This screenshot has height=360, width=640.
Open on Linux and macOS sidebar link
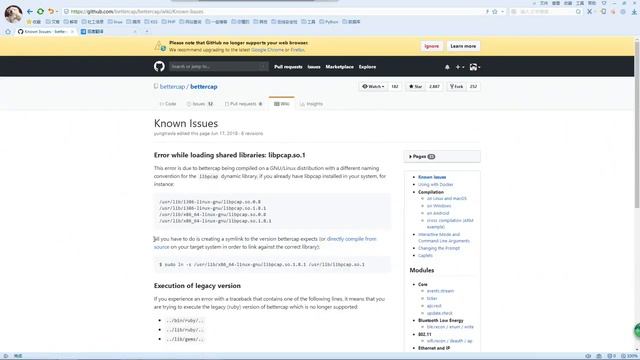pyautogui.click(x=447, y=198)
